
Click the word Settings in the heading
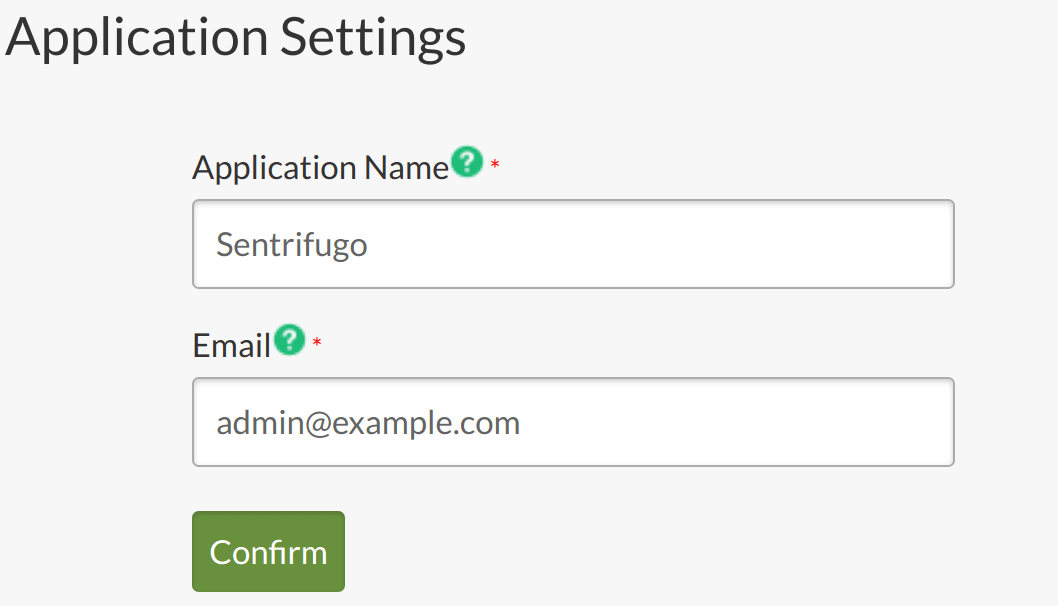click(372, 36)
